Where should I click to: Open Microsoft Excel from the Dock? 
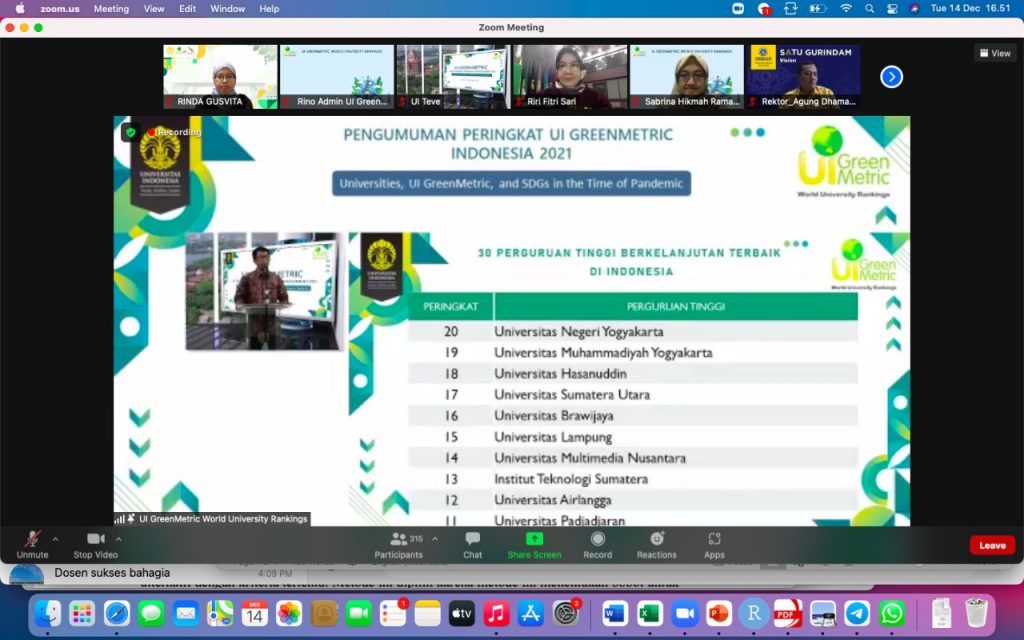tap(649, 614)
